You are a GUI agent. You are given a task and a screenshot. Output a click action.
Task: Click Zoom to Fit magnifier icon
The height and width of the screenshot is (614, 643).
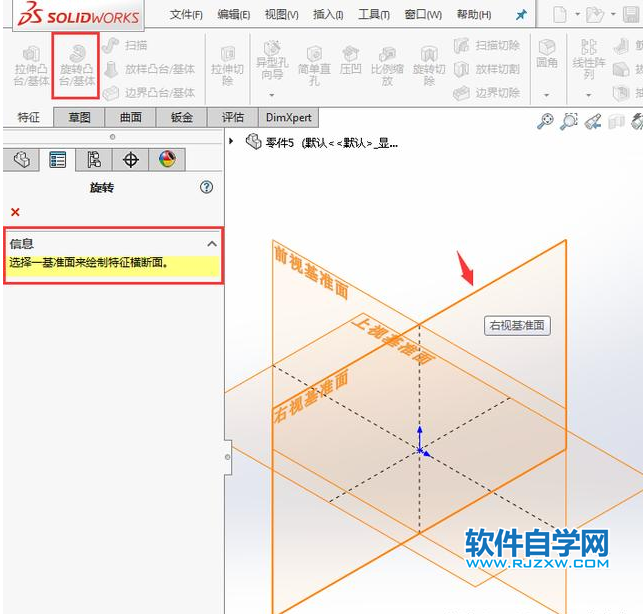coord(545,121)
